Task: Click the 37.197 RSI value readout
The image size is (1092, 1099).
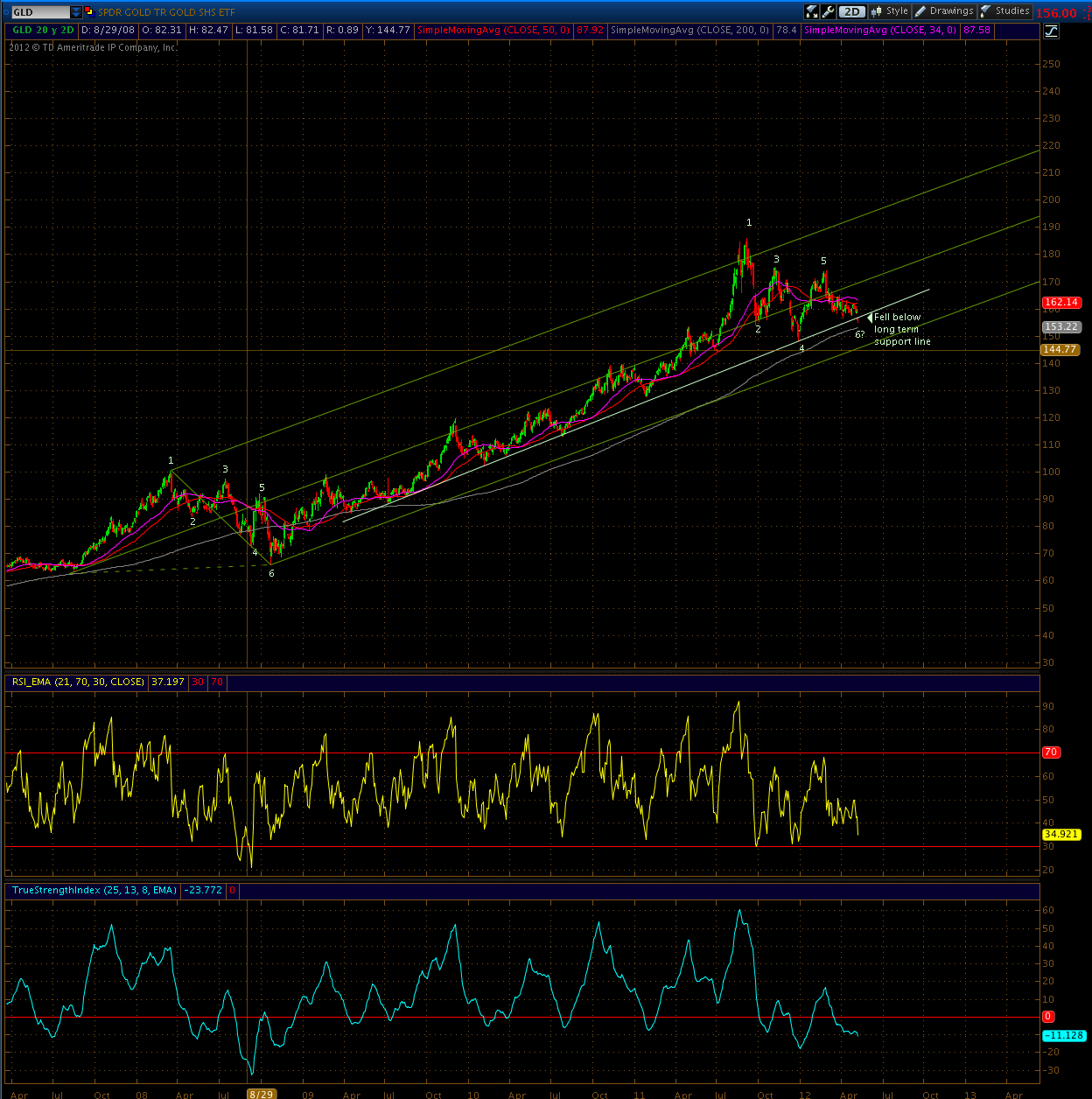Action: [166, 682]
